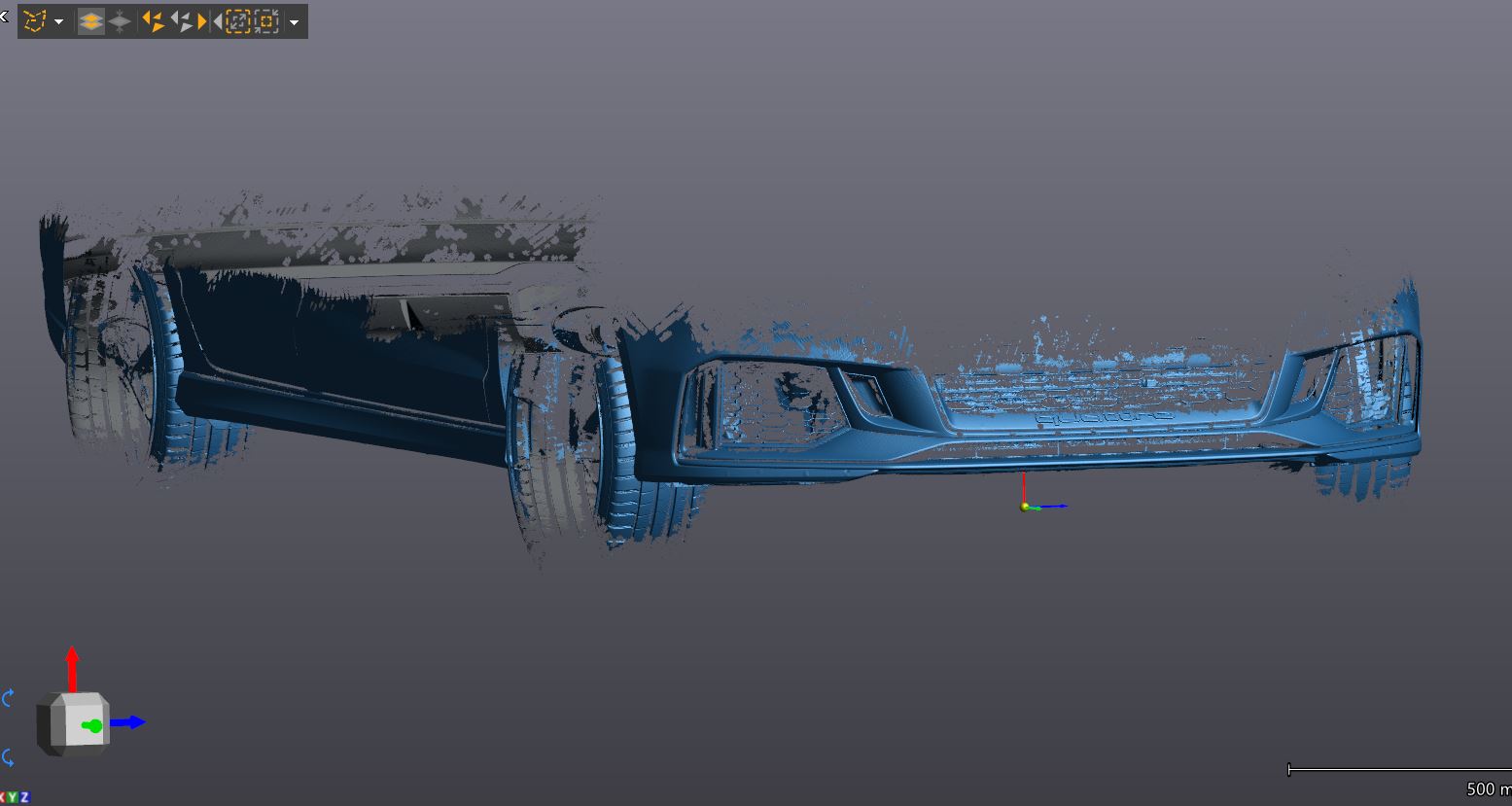
Task: Click the 500 mm scale bar
Action: click(x=1398, y=771)
